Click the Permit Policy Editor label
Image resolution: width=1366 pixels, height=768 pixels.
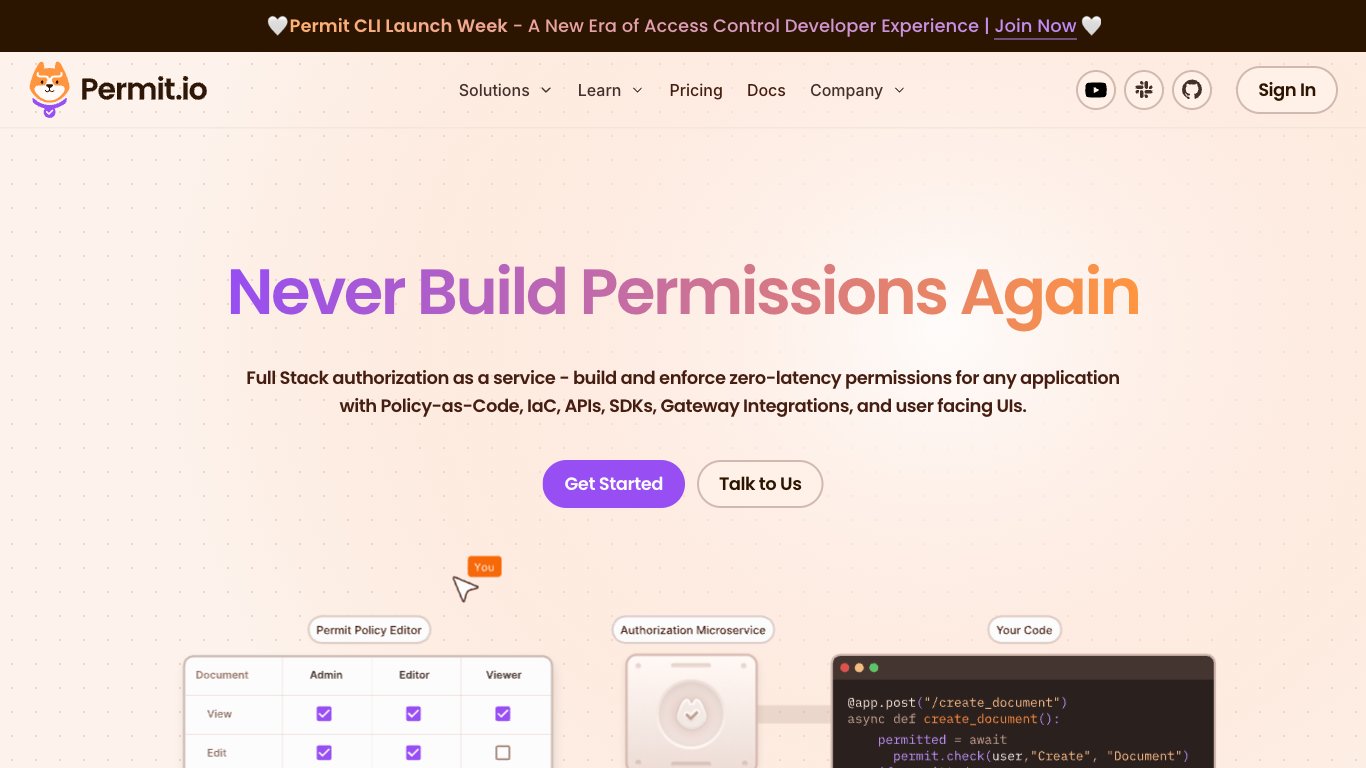click(369, 630)
